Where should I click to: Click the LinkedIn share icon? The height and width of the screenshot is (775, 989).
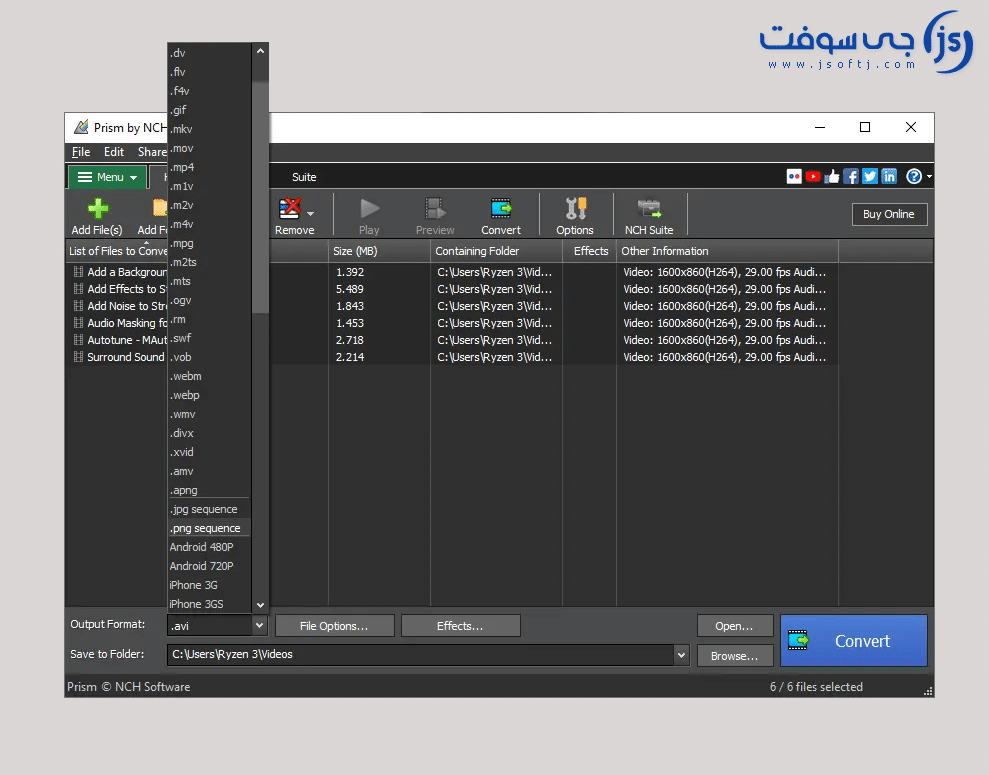[889, 177]
